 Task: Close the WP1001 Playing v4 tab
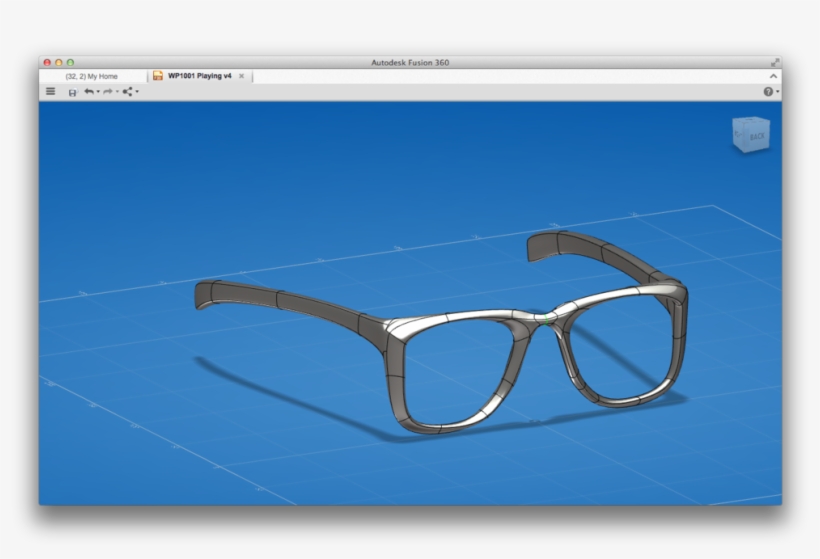[241, 76]
